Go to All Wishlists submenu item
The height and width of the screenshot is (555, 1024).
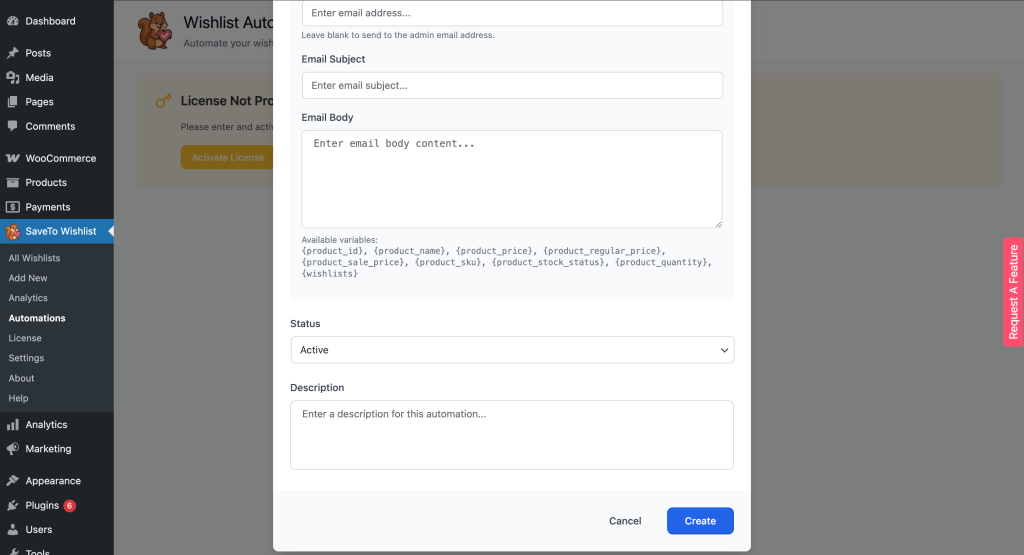click(x=34, y=258)
